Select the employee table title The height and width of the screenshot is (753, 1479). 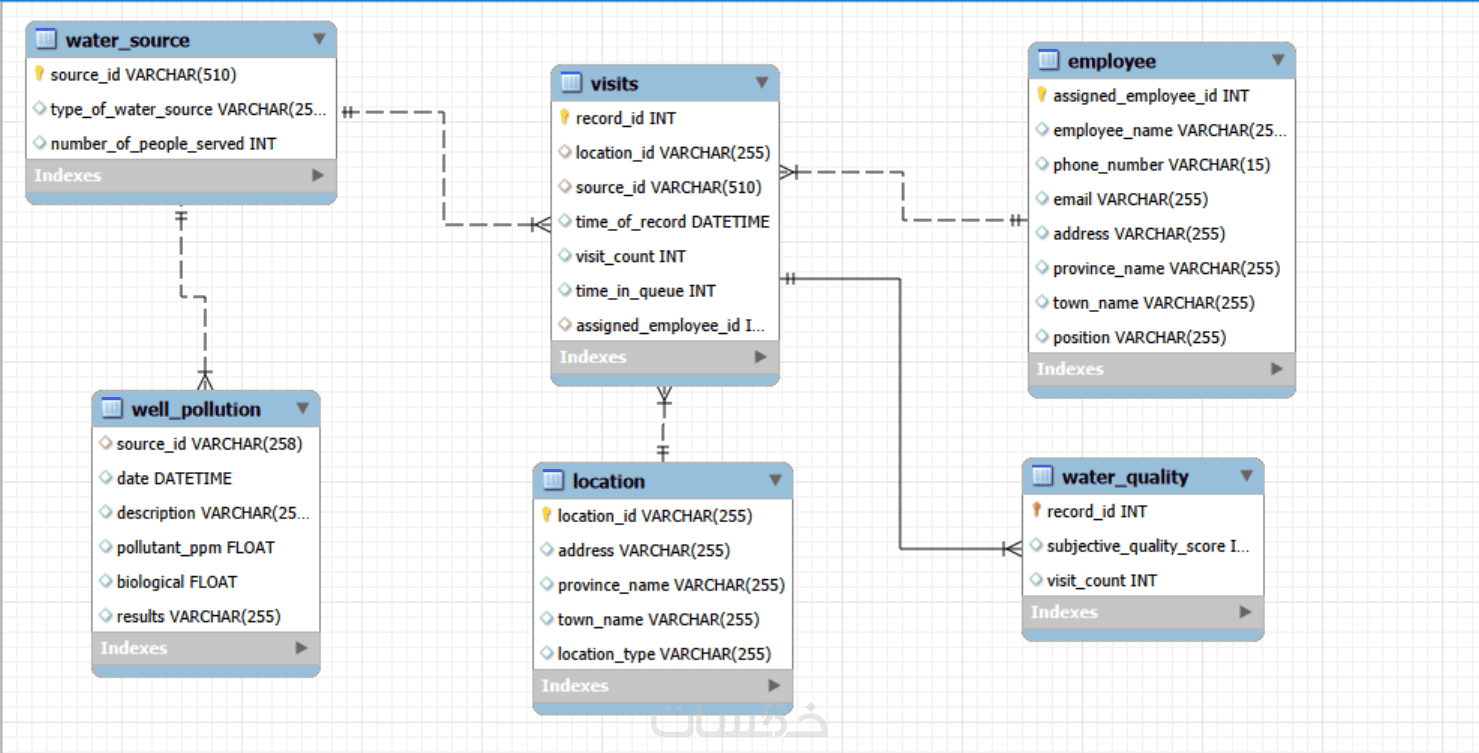point(1112,62)
